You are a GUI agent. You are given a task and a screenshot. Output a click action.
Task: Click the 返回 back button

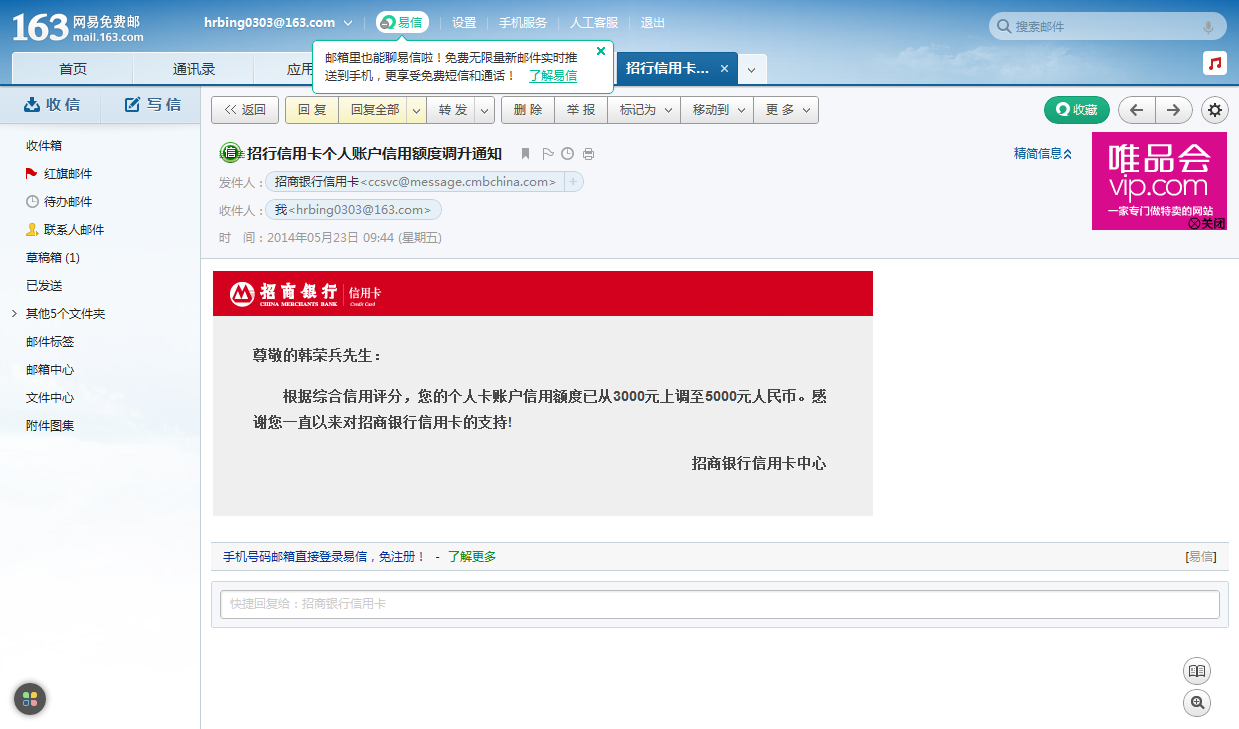245,110
